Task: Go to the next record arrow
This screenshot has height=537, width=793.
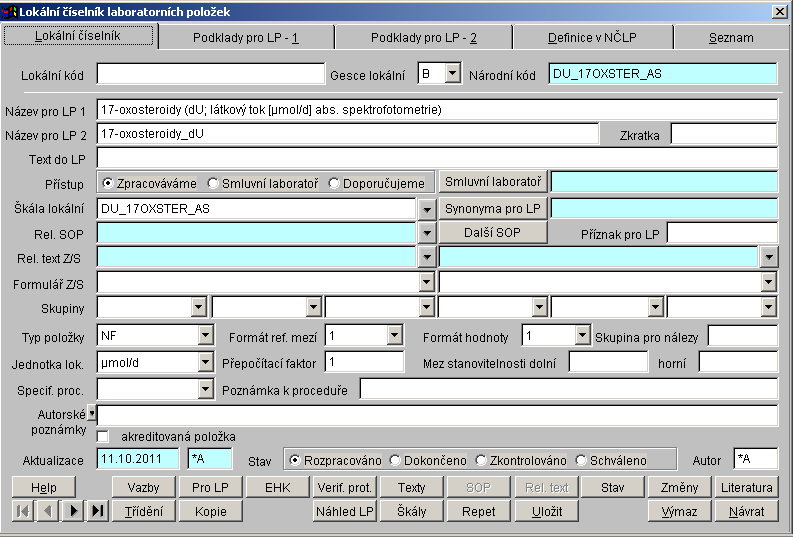Action: point(72,511)
